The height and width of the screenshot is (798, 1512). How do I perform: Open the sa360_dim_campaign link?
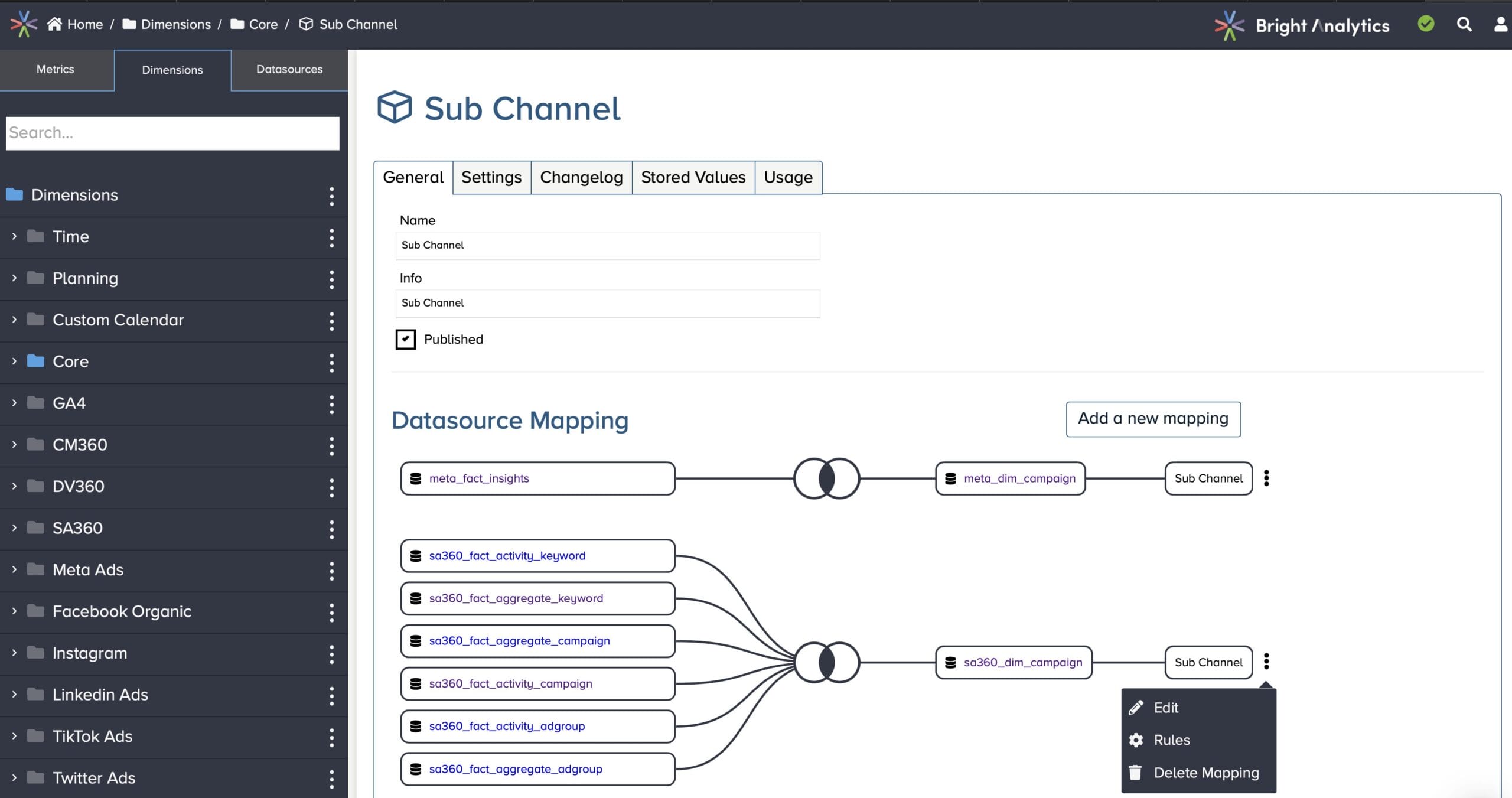(x=1024, y=662)
